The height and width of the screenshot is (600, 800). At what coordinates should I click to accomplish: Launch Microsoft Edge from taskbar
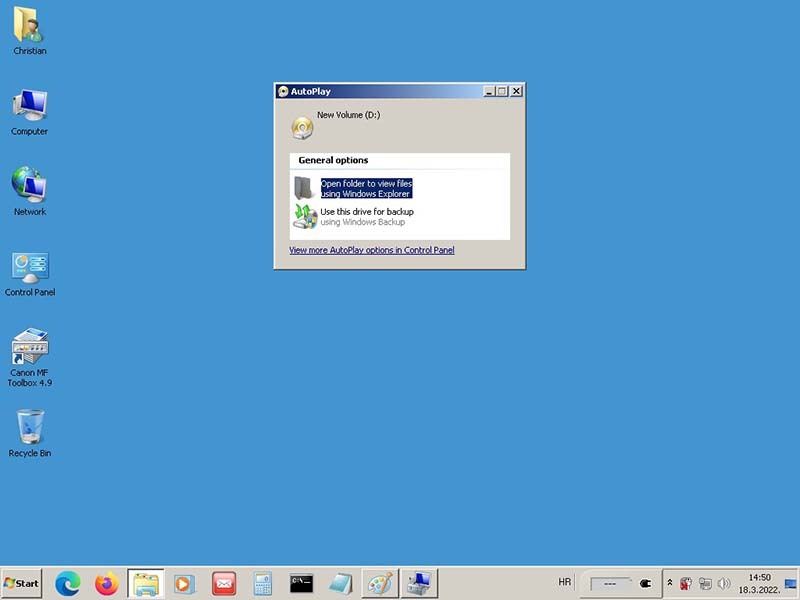pos(68,583)
